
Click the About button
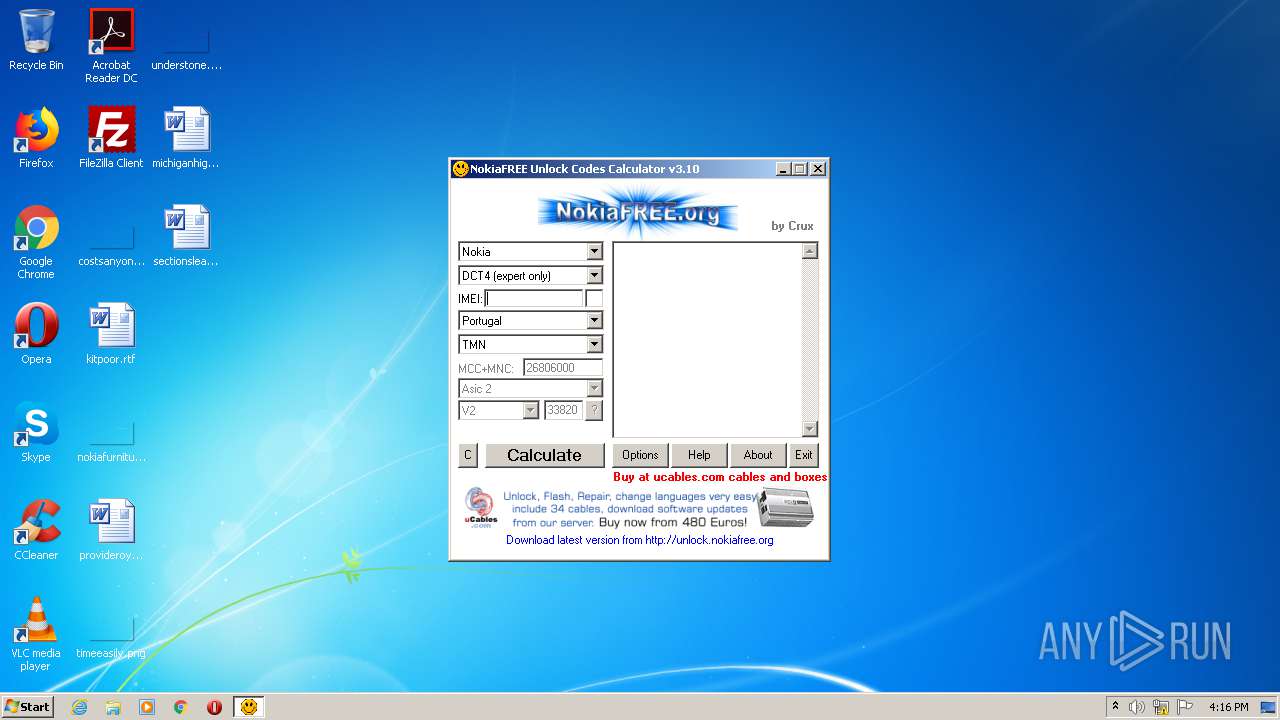758,455
